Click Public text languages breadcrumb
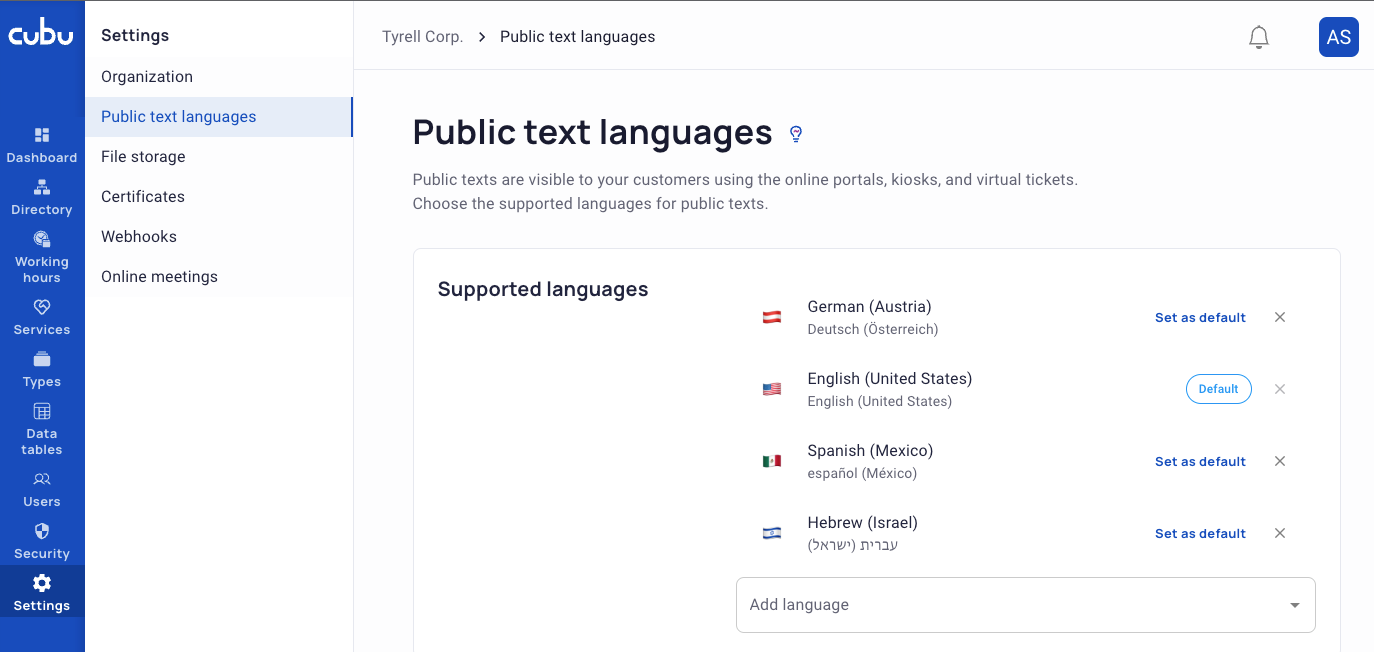The width and height of the screenshot is (1374, 652). tap(578, 37)
